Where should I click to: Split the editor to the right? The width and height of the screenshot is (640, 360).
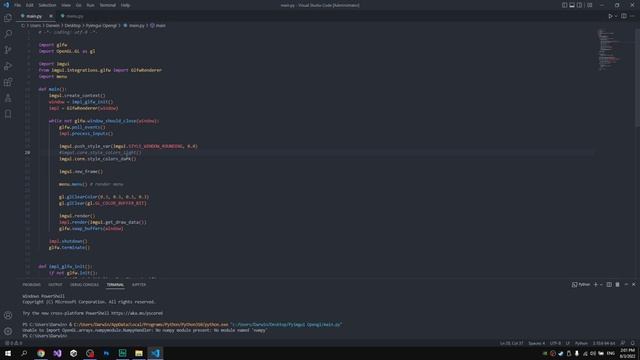pyautogui.click(x=624, y=16)
